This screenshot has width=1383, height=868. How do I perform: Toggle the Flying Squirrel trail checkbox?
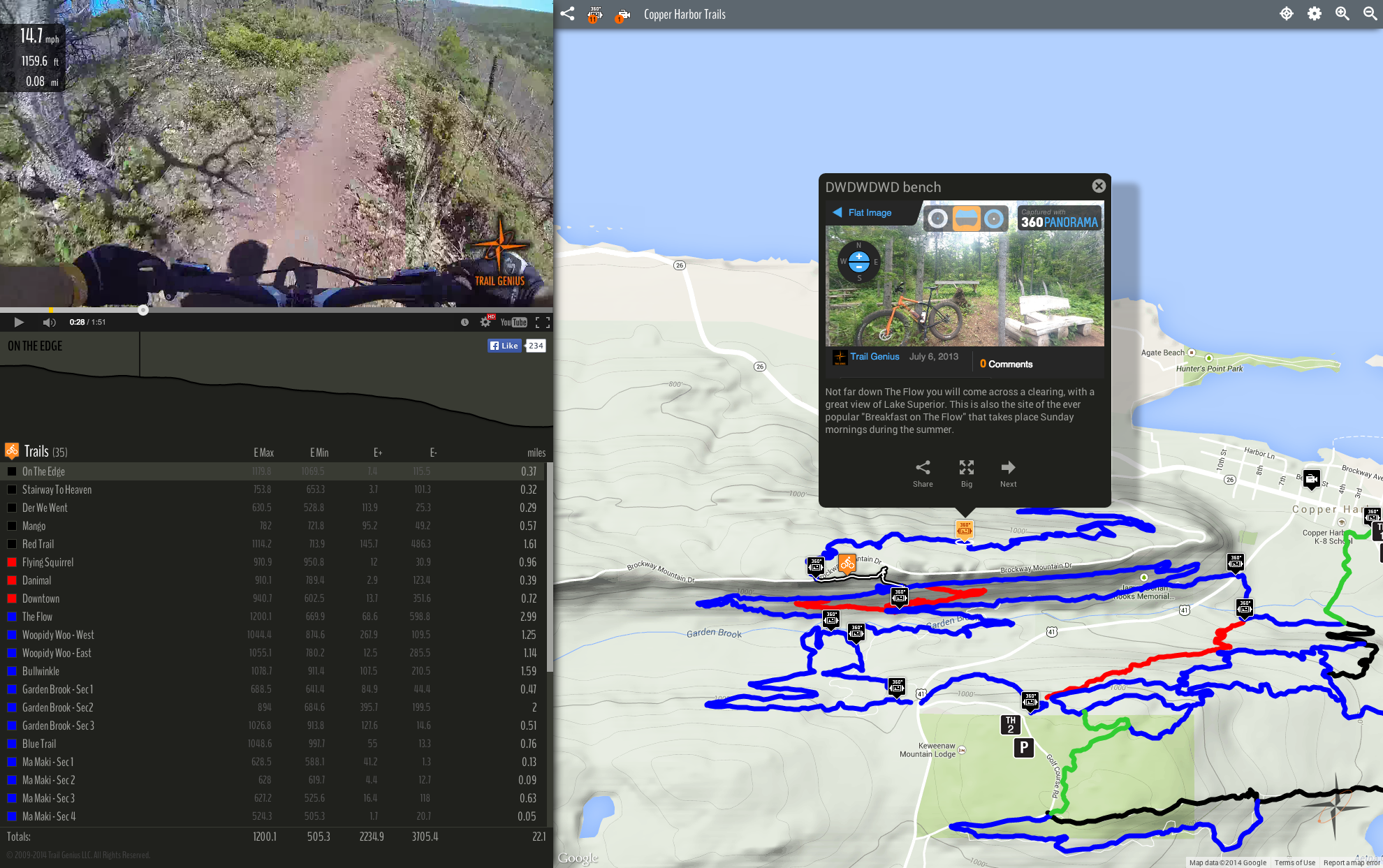(12, 562)
